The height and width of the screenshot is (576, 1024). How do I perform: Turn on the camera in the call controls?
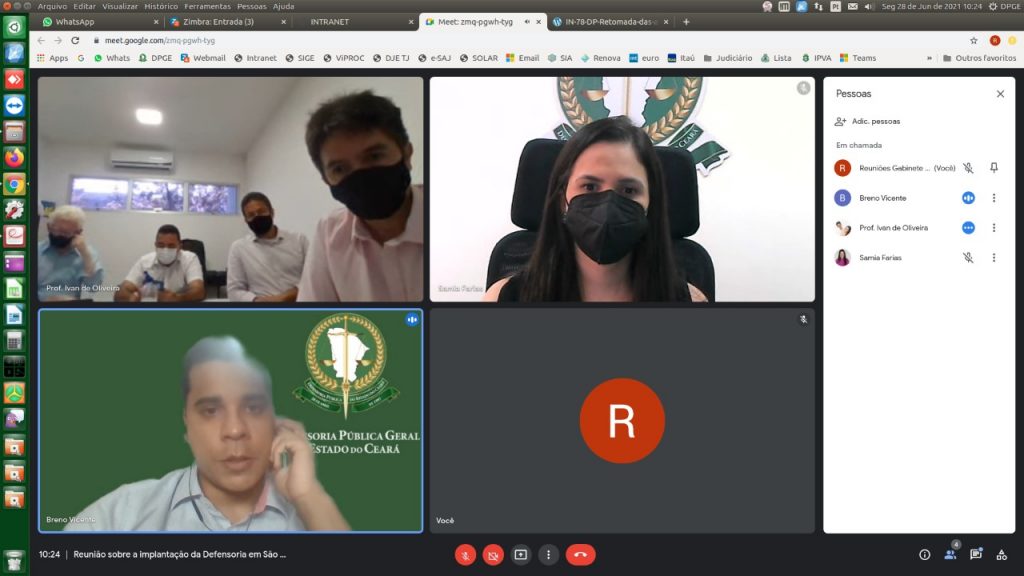coord(493,554)
